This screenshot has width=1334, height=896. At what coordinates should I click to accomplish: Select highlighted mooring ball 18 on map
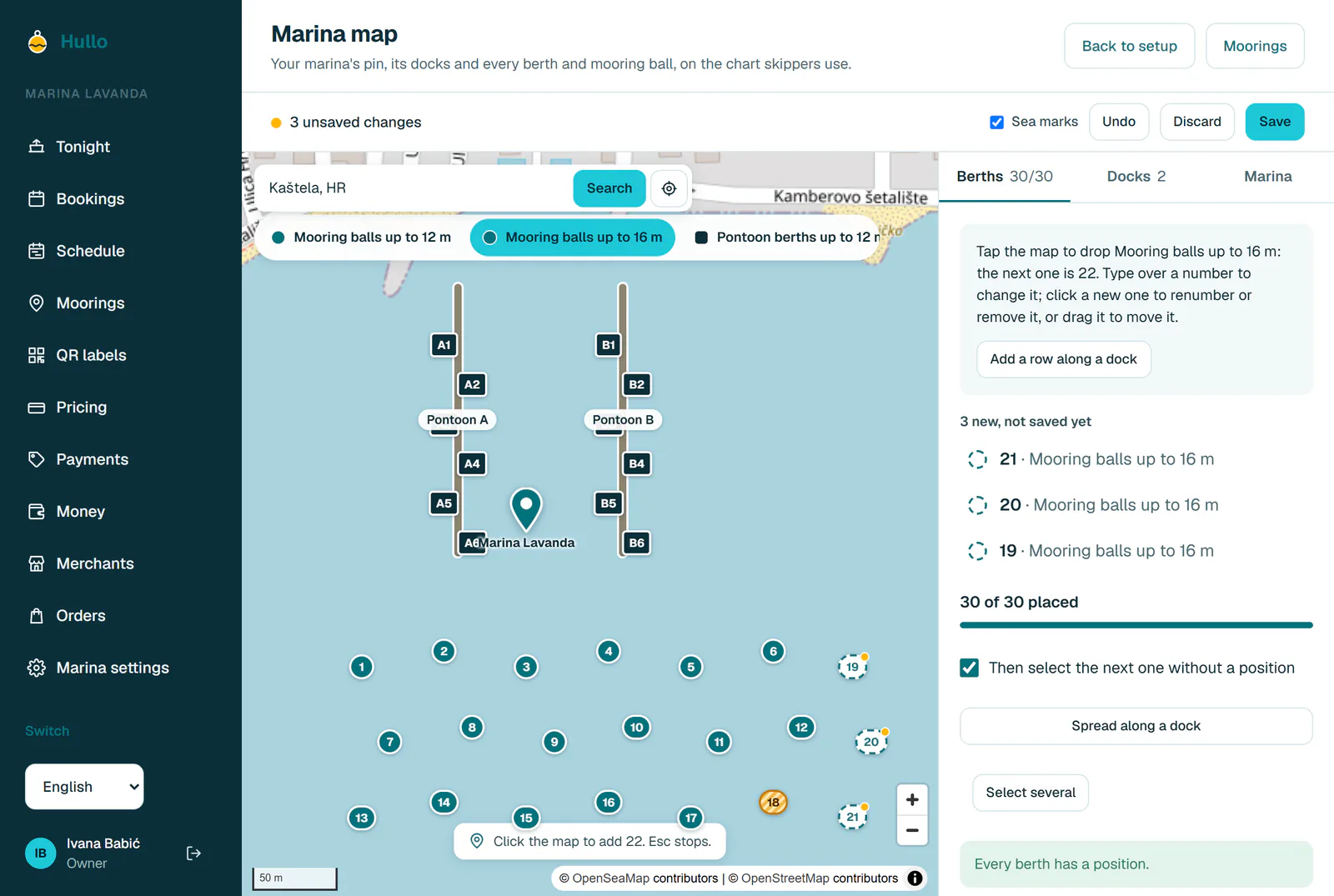click(773, 802)
